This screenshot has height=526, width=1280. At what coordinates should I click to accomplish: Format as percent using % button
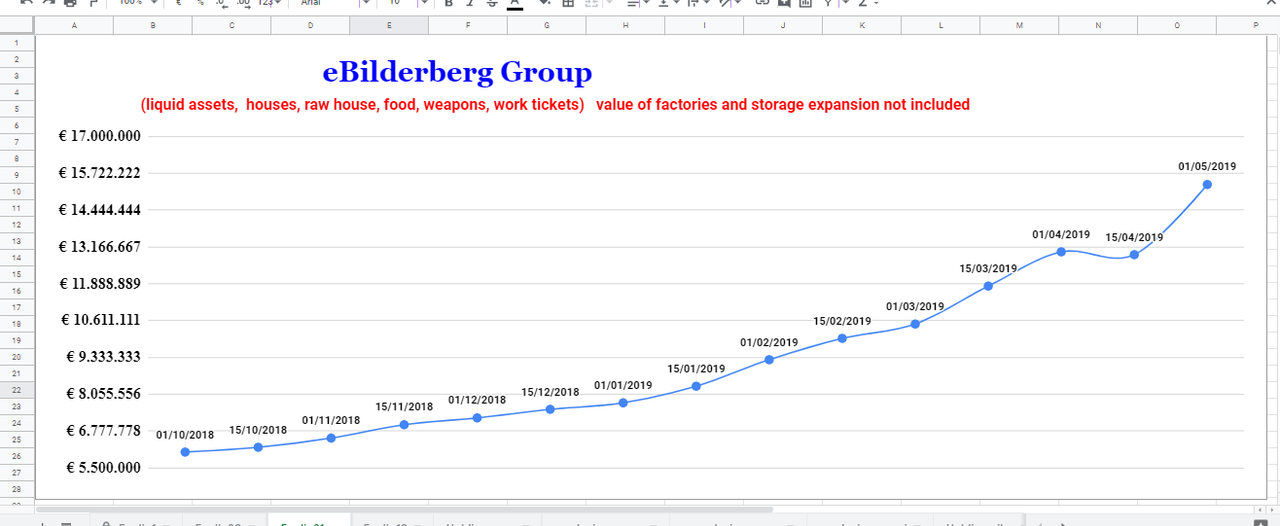[x=200, y=3]
